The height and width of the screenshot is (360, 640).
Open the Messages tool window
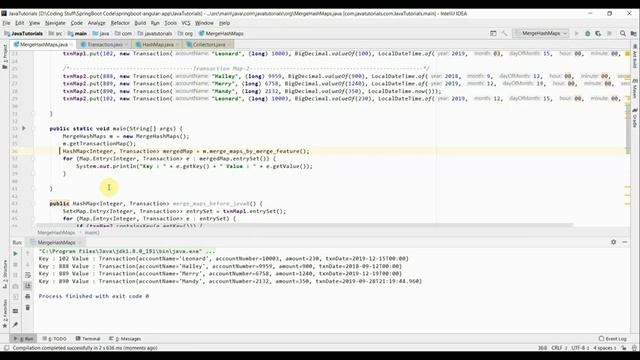click(125, 339)
